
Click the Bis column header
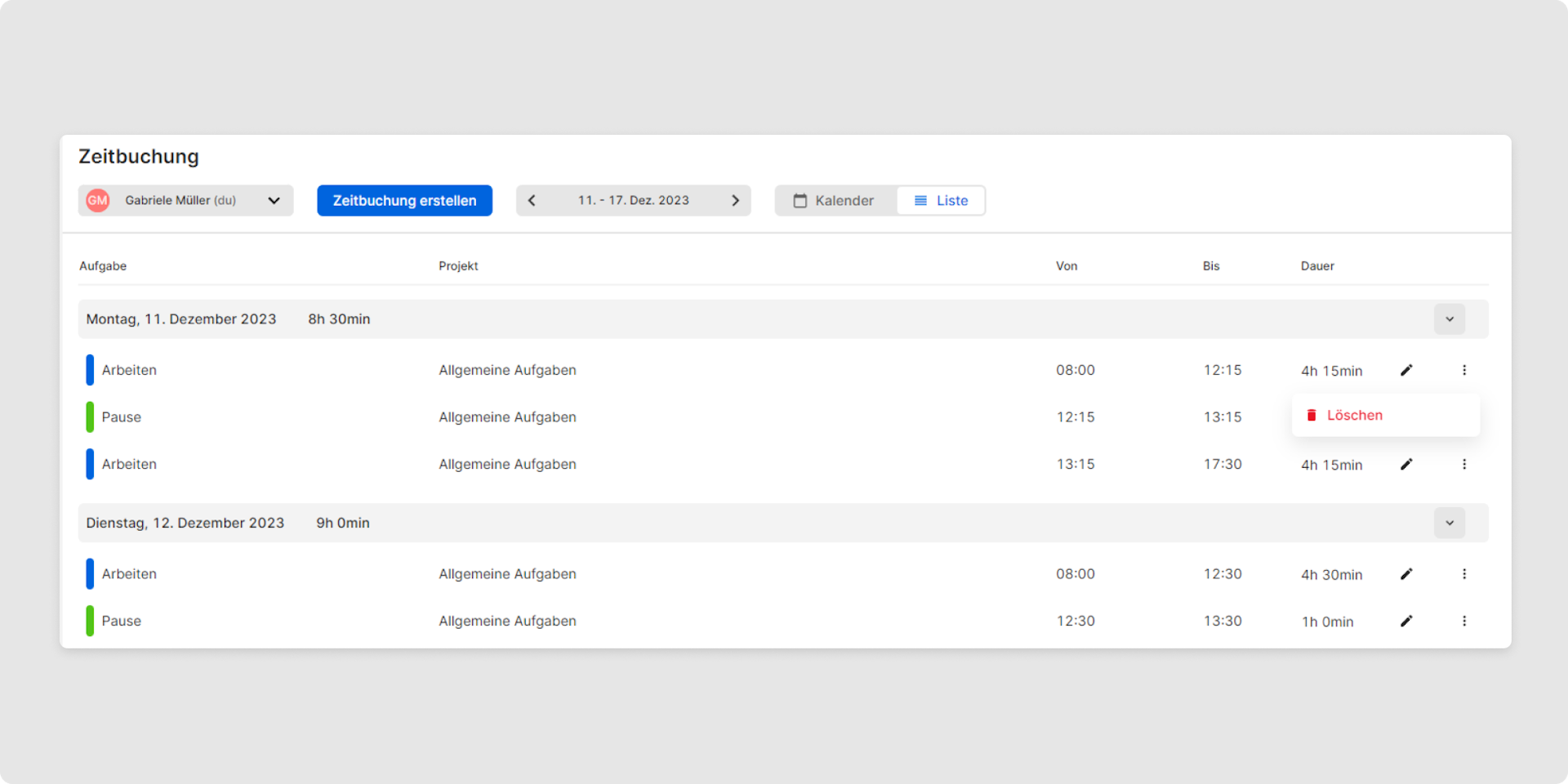tap(1211, 266)
